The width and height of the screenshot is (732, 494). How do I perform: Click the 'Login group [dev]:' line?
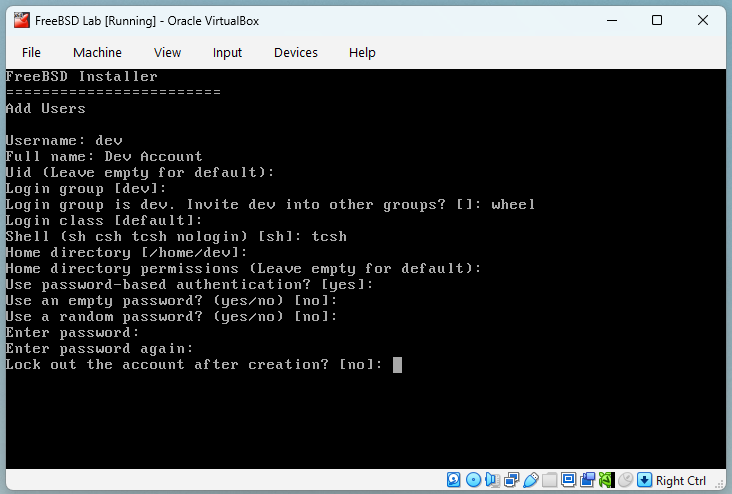(86, 189)
